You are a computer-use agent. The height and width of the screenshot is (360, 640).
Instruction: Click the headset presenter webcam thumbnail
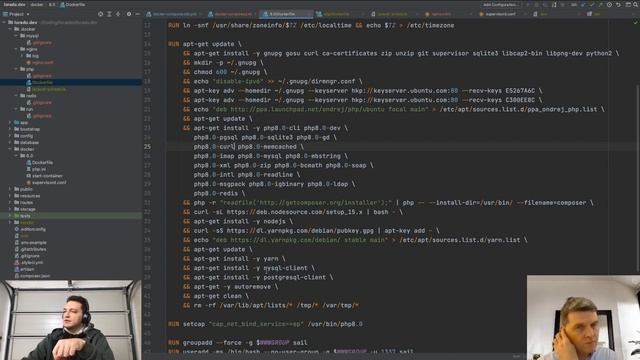71,320
